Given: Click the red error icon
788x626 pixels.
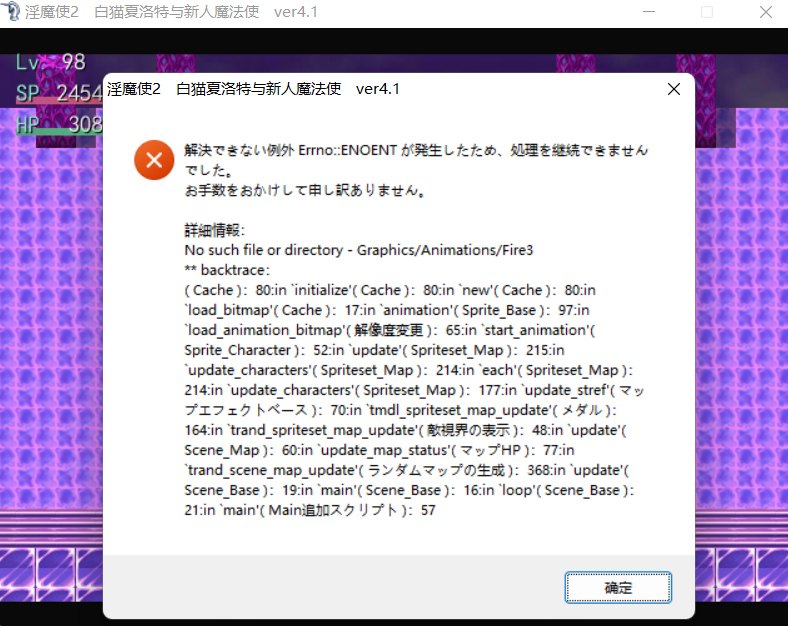Looking at the screenshot, I should [154, 160].
